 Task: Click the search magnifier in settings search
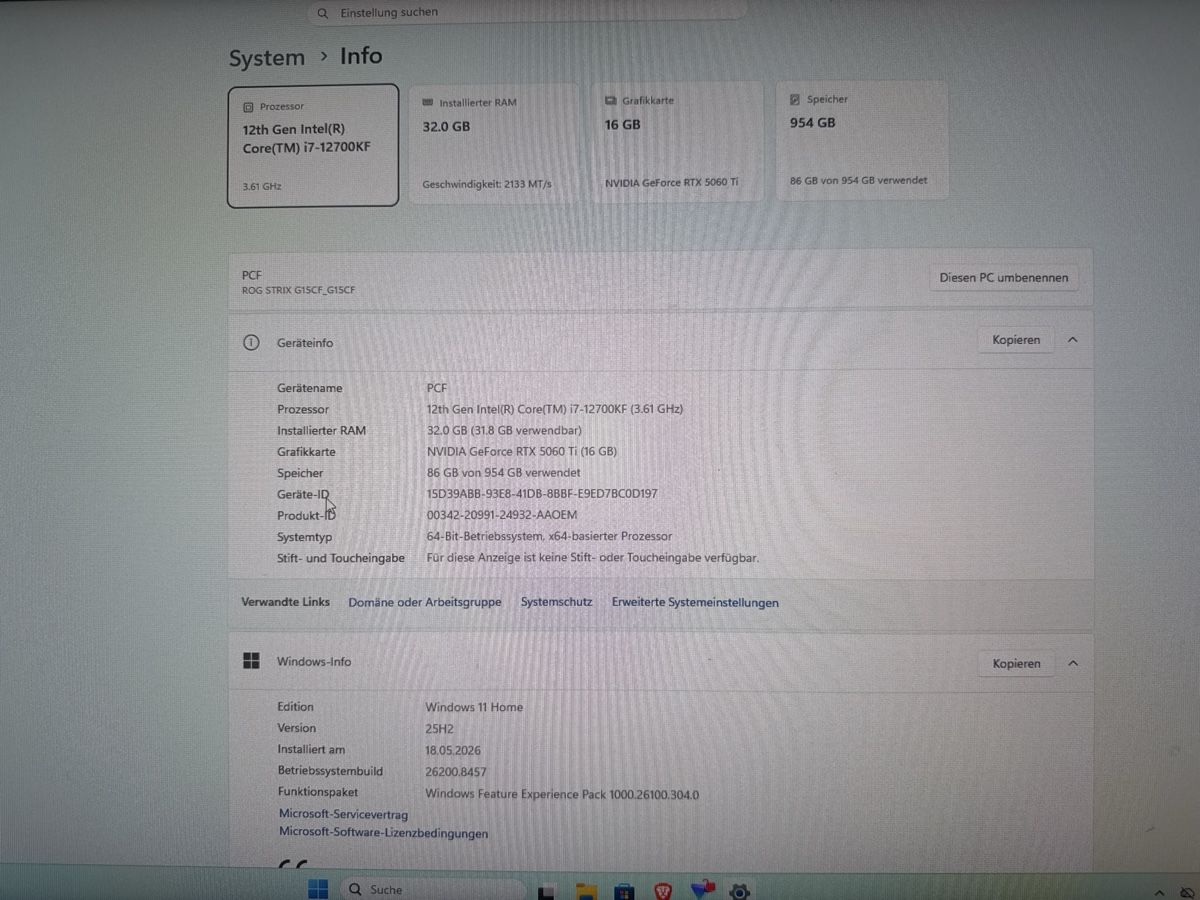pos(322,13)
